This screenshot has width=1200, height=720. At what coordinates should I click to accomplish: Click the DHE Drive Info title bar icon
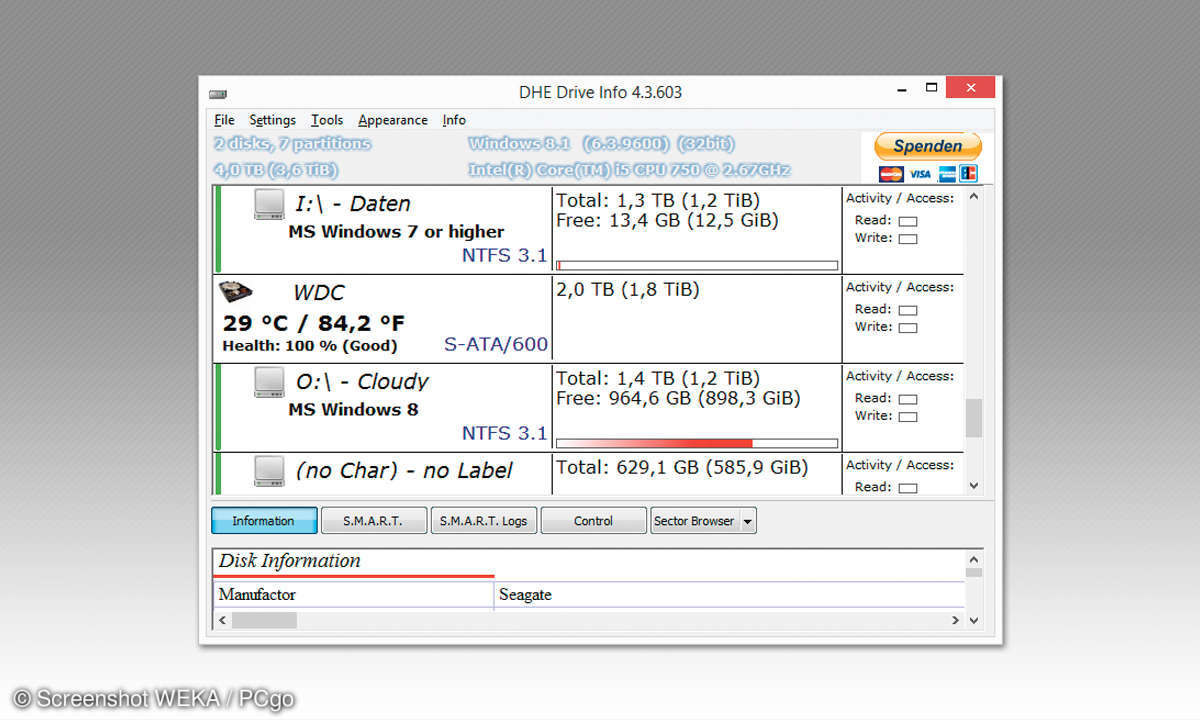217,94
